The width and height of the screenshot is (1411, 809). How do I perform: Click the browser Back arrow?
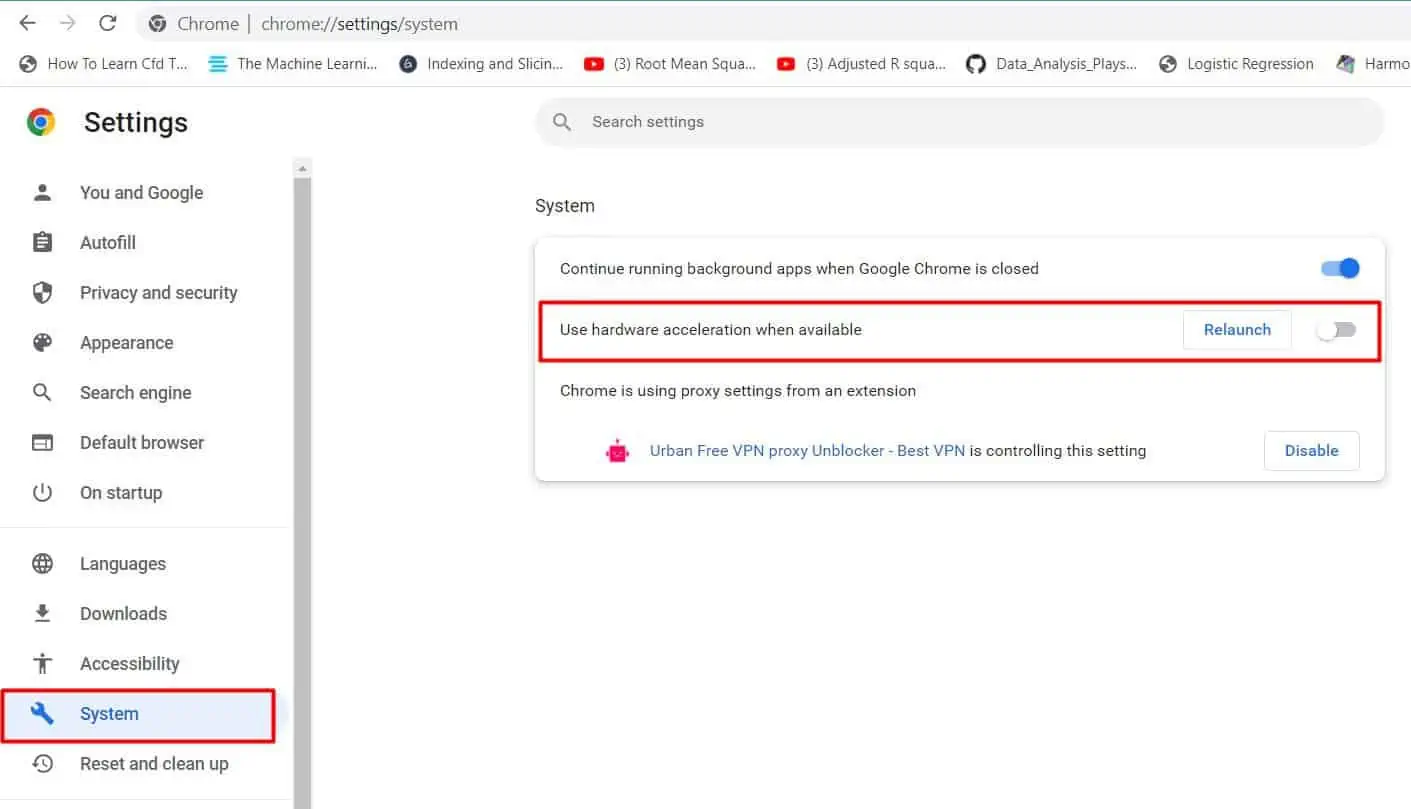pos(28,23)
